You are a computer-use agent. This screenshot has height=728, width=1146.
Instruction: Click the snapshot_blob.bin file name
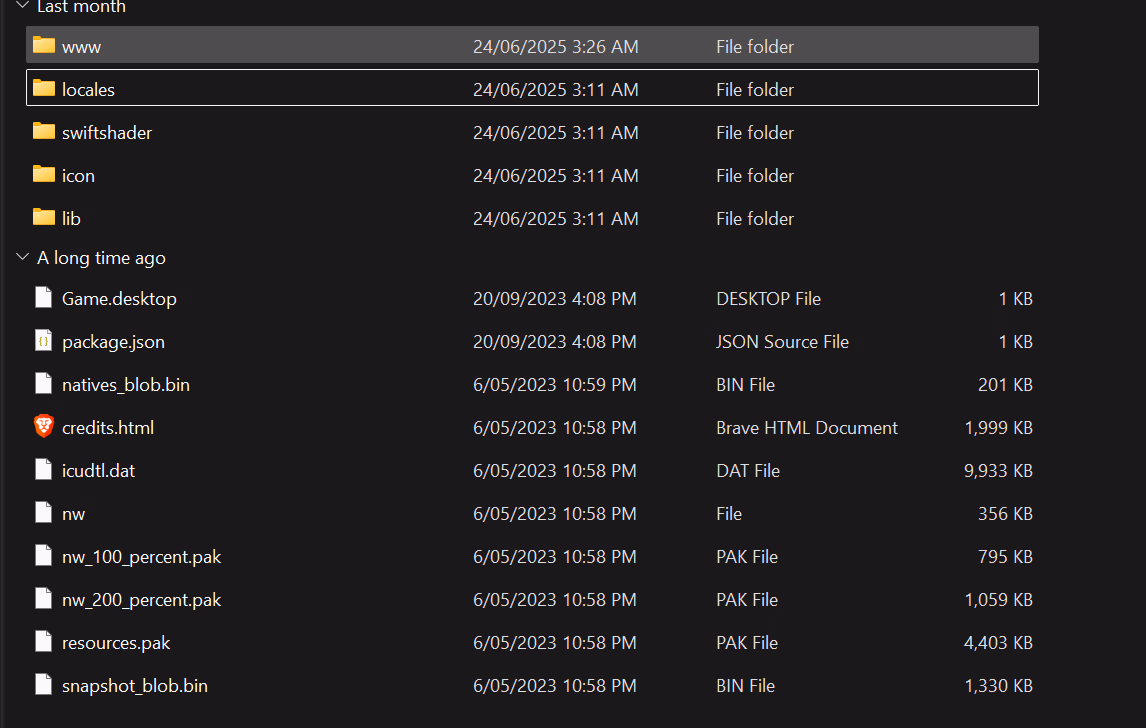[x=134, y=686]
